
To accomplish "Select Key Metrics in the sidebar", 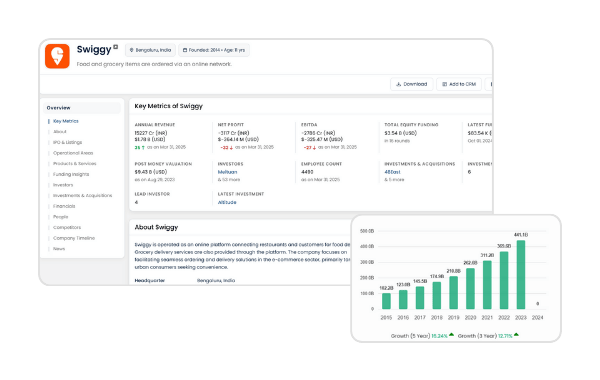I will click(66, 121).
